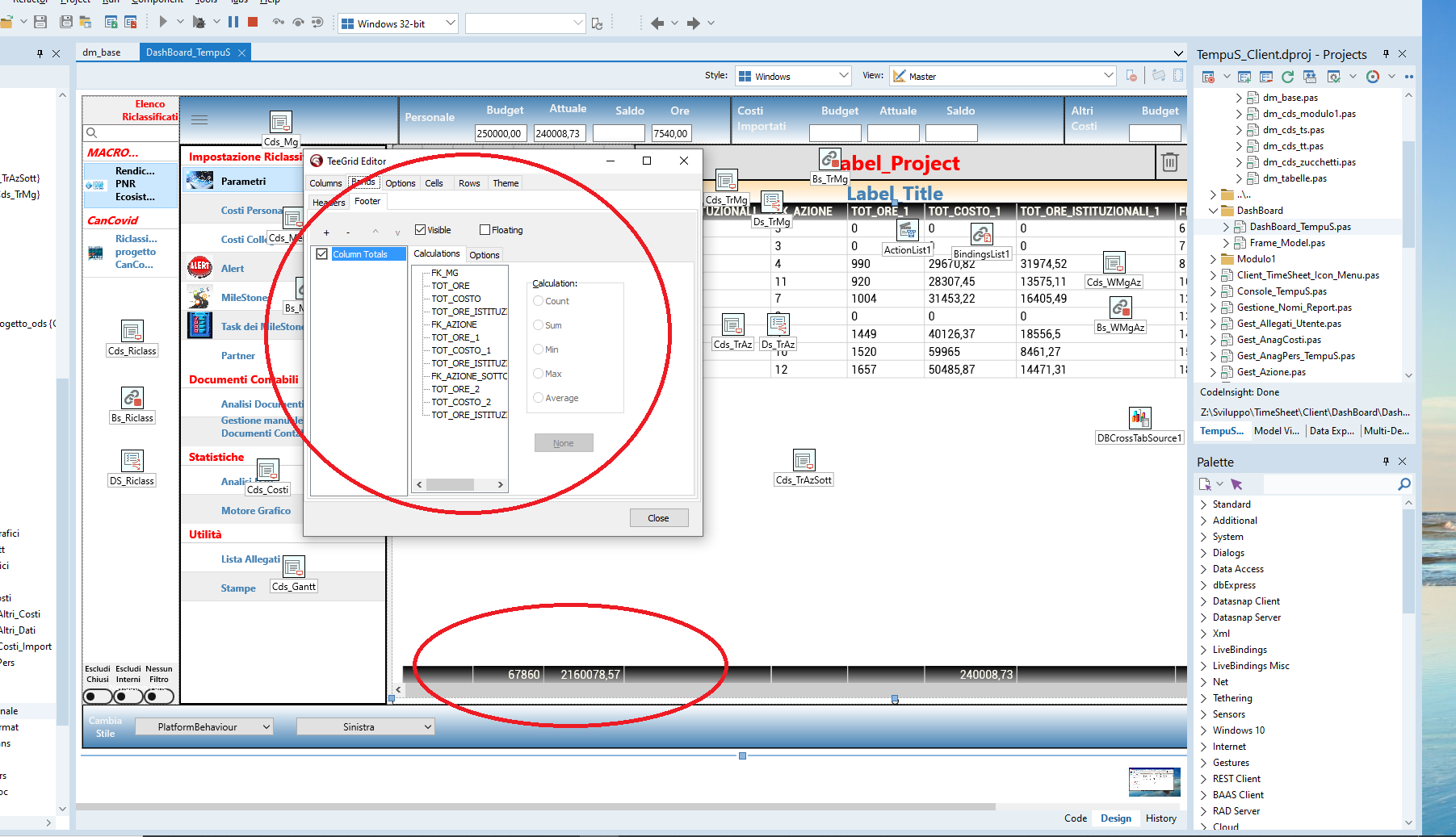This screenshot has width=1456, height=837.
Task: Toggle the Visible checkbox in TeeGrid Editor
Action: pos(420,230)
